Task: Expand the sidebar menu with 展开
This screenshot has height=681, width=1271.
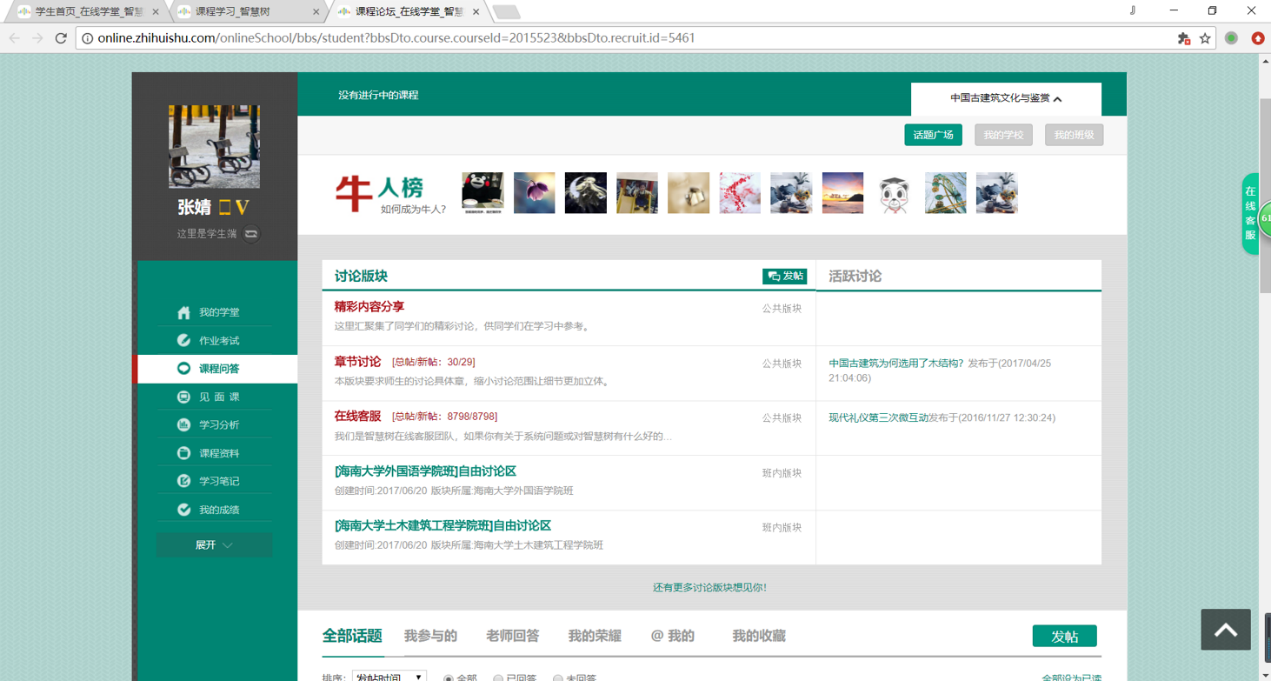Action: pyautogui.click(x=214, y=545)
